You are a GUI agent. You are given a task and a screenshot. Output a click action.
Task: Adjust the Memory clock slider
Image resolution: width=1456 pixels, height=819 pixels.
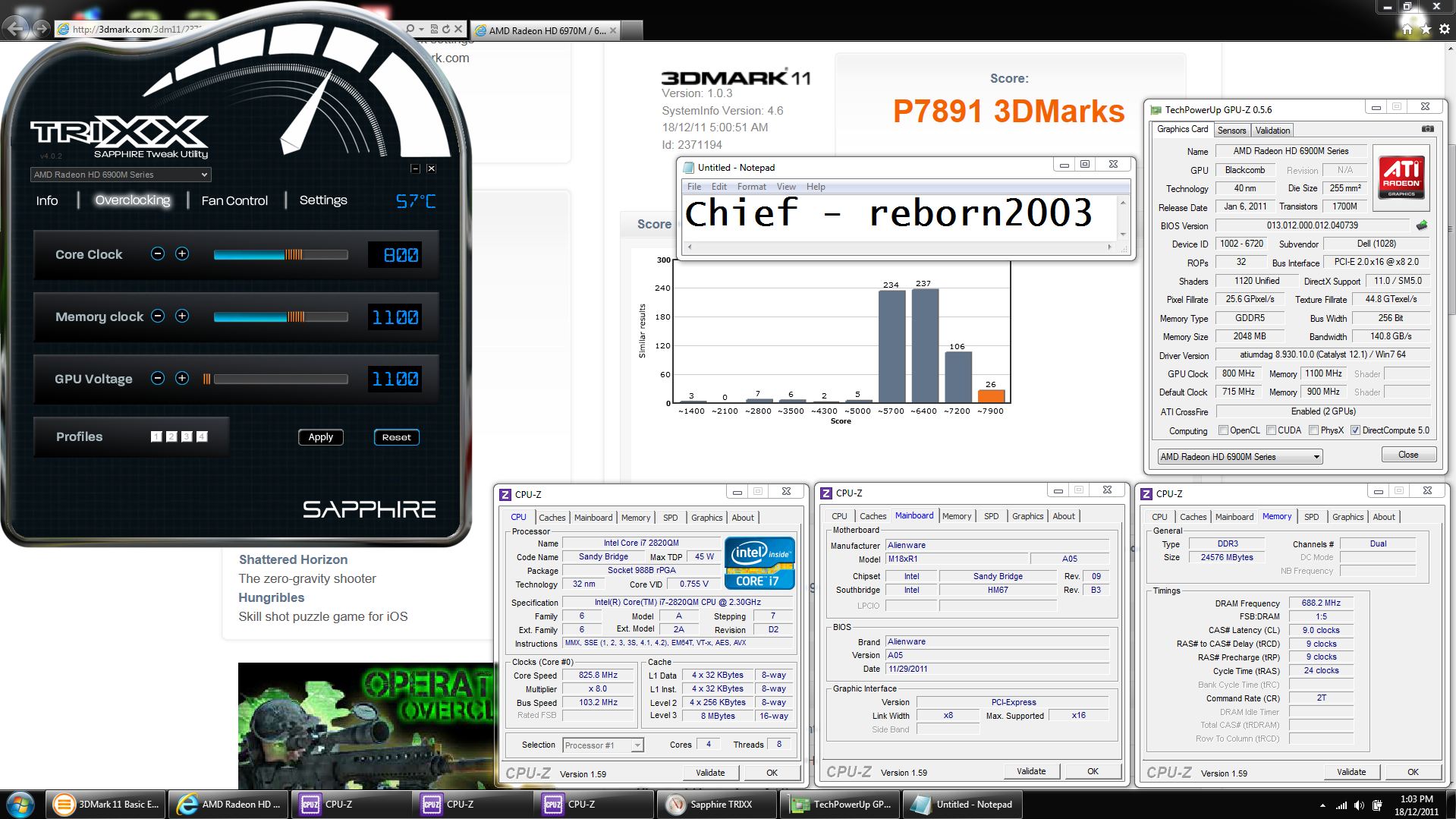tap(280, 317)
